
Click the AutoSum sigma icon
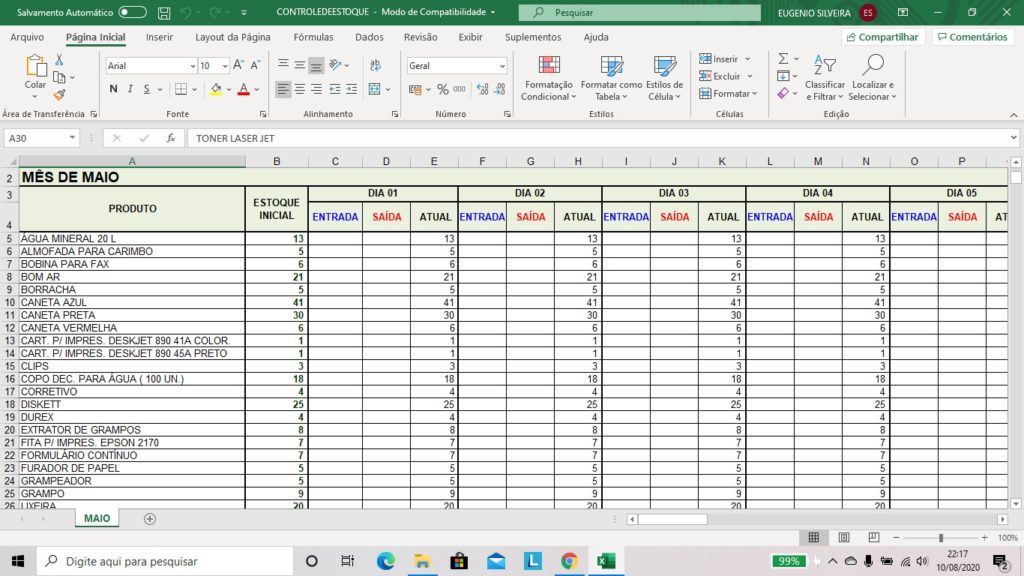(x=783, y=59)
